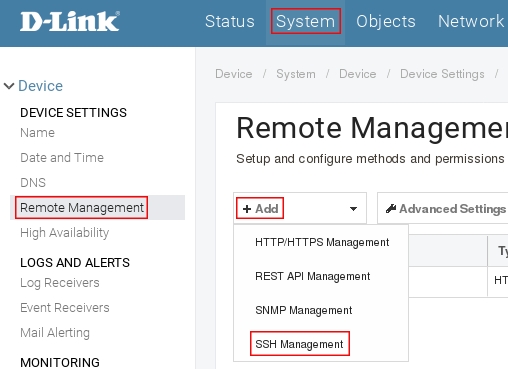Pick REST API Management entry
The image size is (508, 369).
[312, 276]
